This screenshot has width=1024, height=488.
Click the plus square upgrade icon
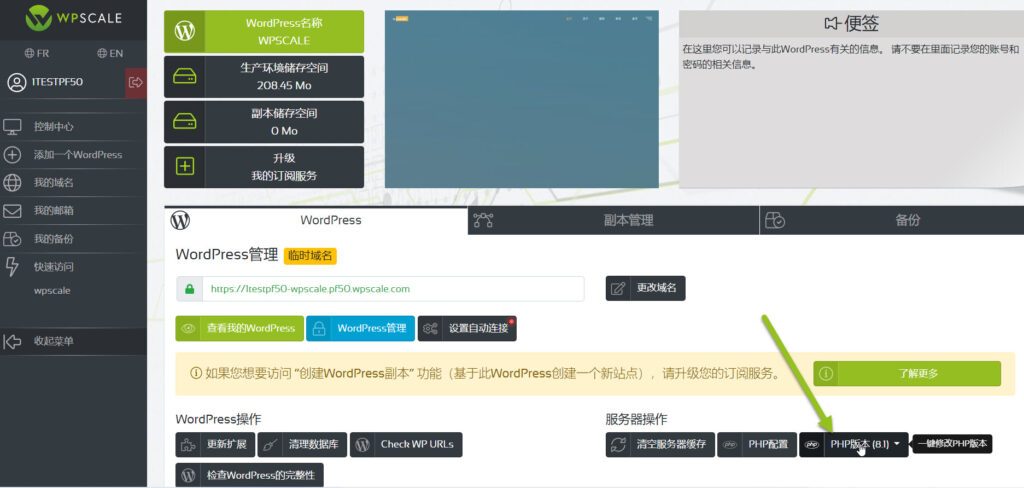[x=185, y=167]
